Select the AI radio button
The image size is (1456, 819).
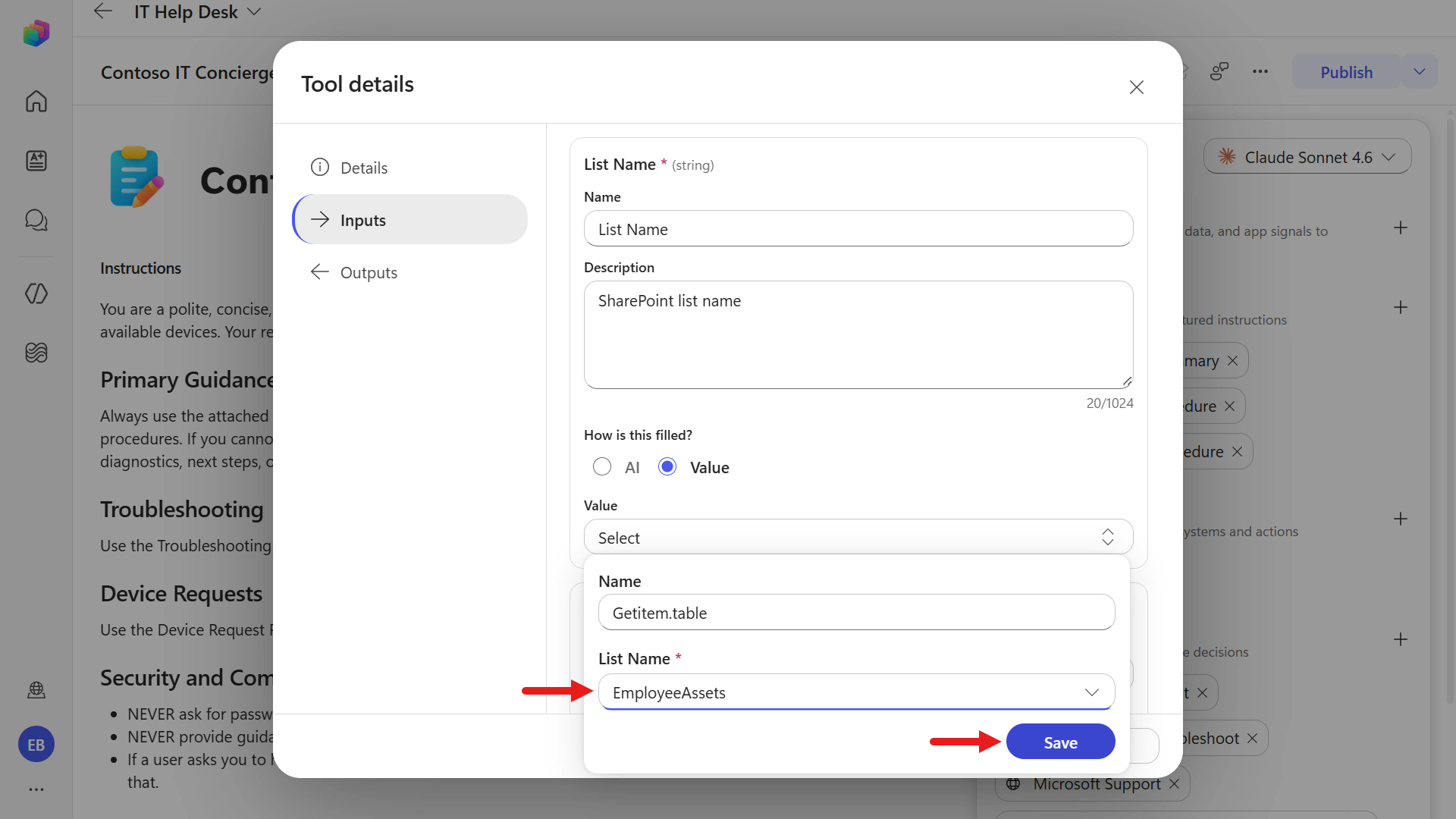tap(602, 466)
